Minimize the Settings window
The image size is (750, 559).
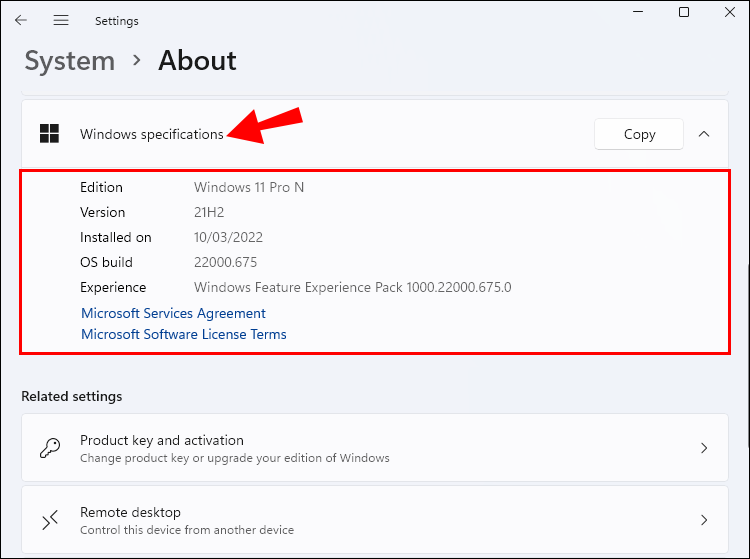tap(638, 13)
